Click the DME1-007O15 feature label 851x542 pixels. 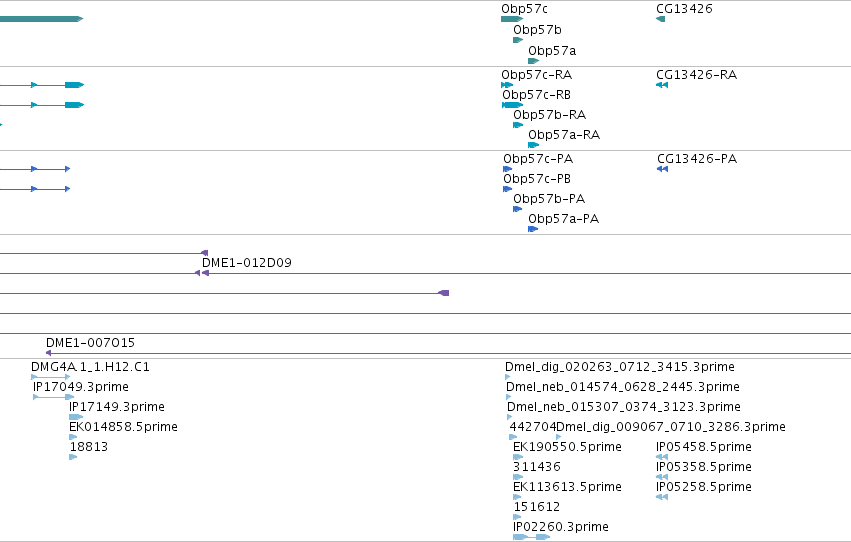tap(90, 343)
